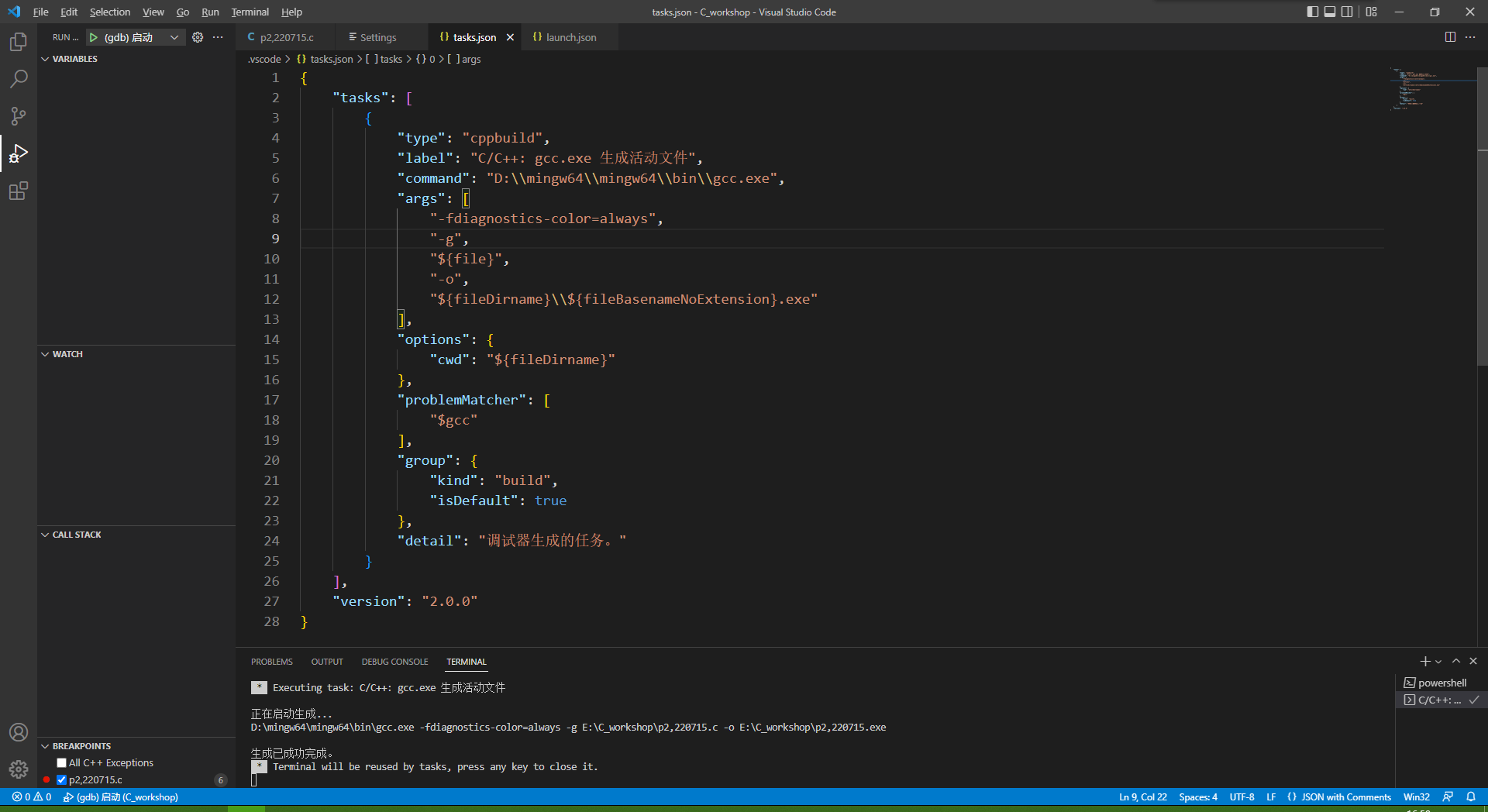Open the Search view in activity bar

pos(19,79)
